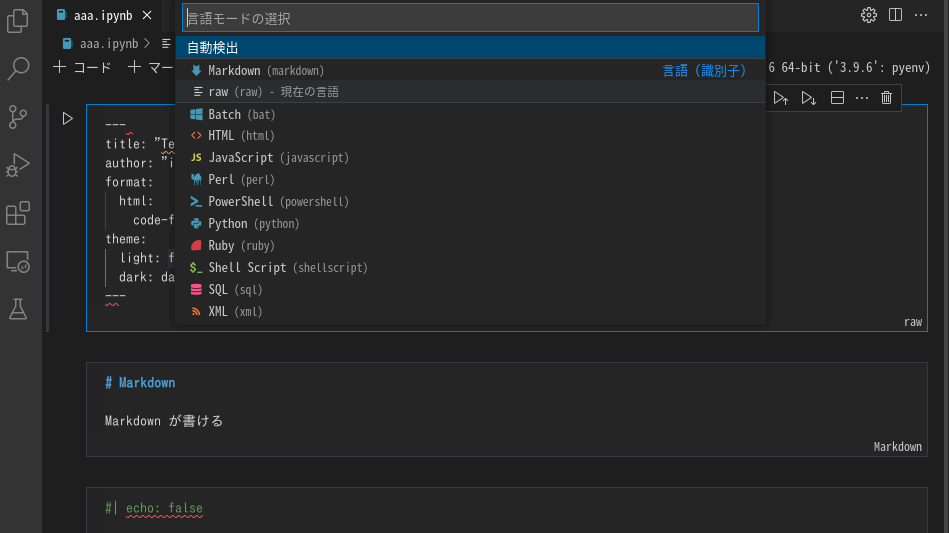Select Markdown language mode
The image size is (949, 533).
click(x=470, y=70)
